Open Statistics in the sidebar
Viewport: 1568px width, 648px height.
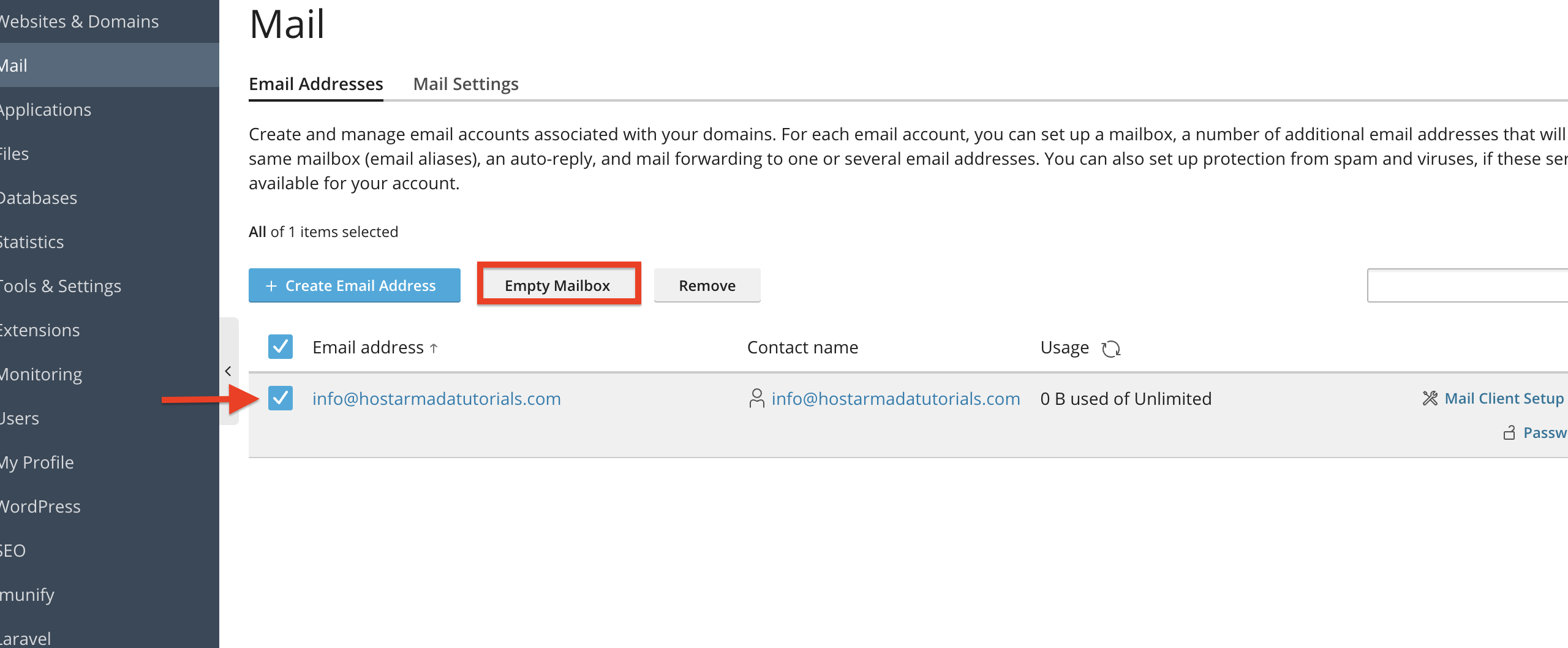[110, 242]
